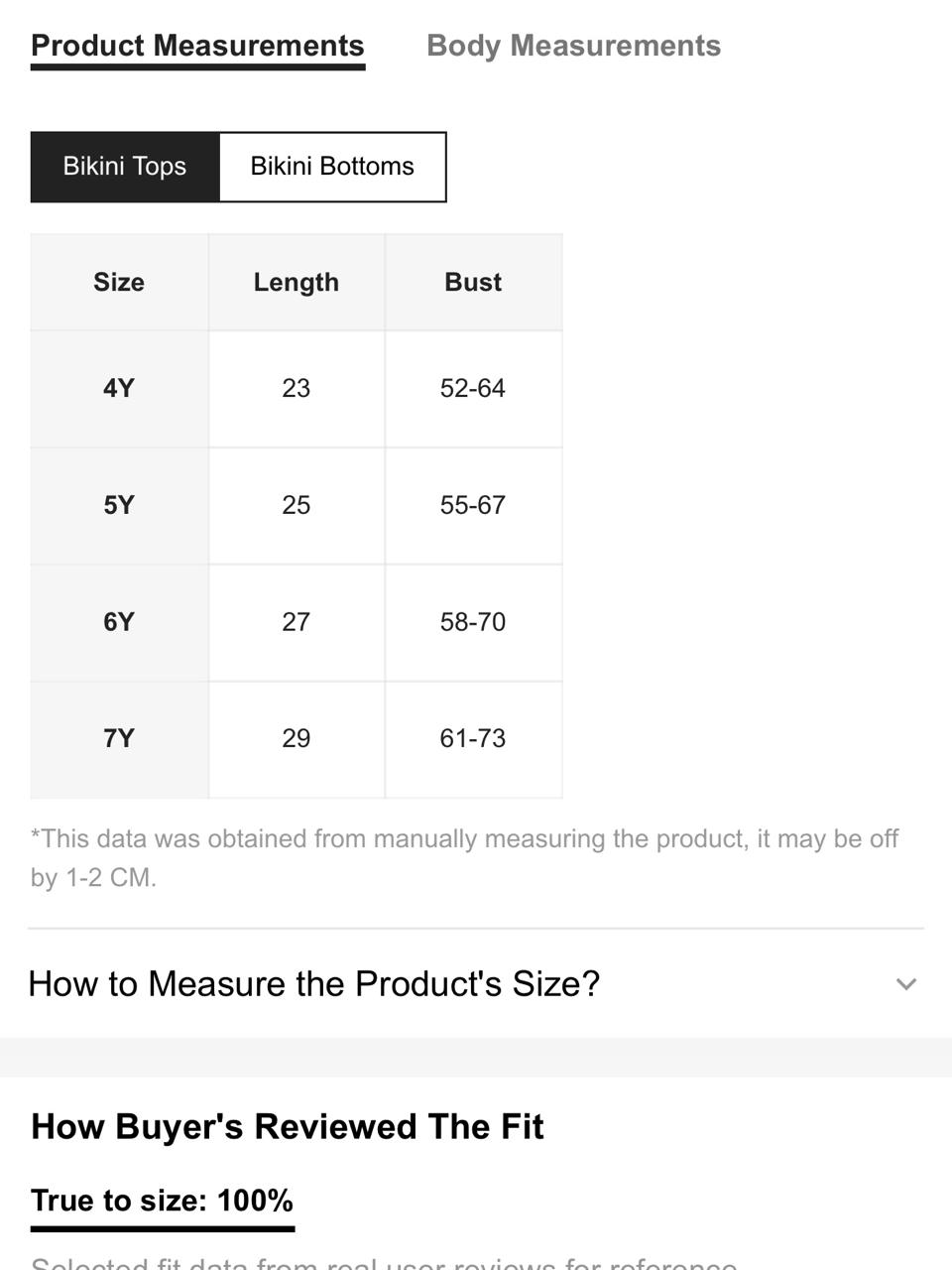
Task: Click the manual measurement disclaimer note
Action: [464, 858]
